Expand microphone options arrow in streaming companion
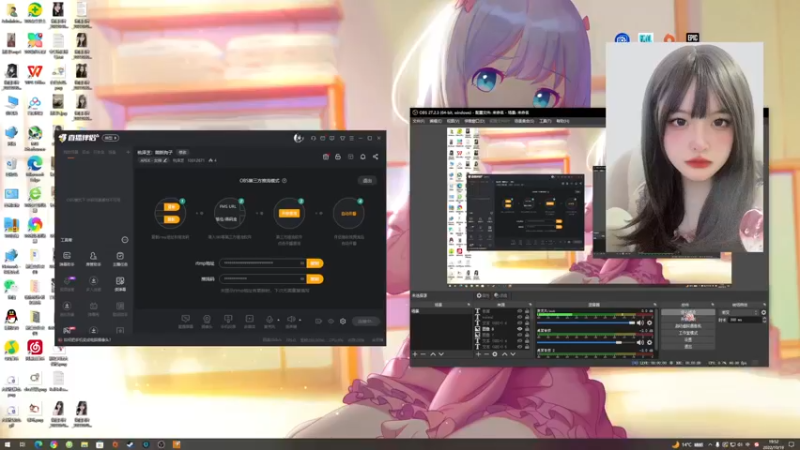This screenshot has width=800, height=450. tap(279, 320)
